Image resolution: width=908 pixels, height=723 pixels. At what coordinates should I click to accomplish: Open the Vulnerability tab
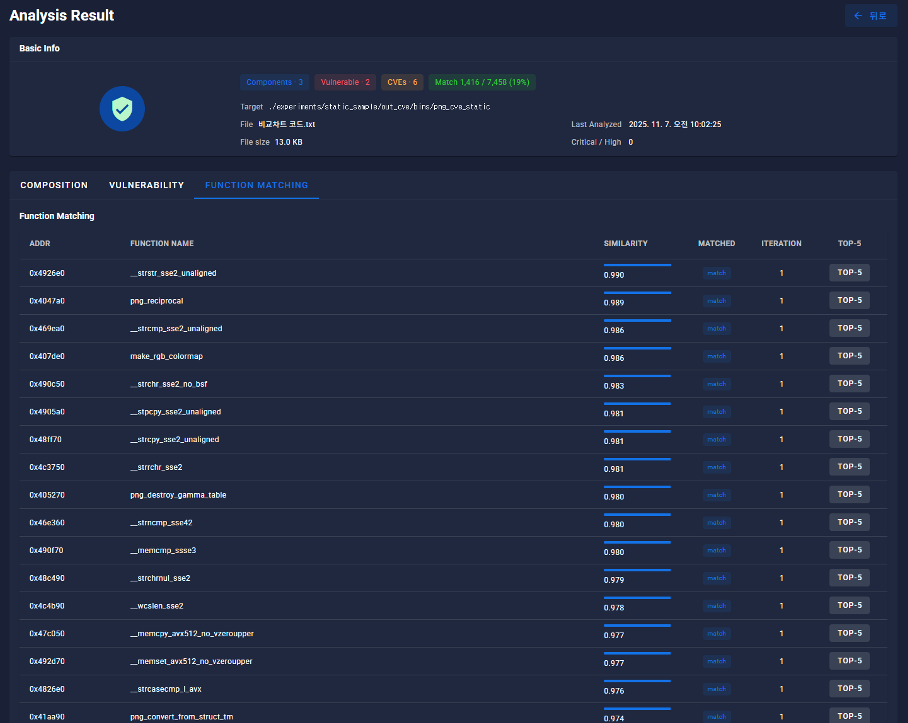click(146, 185)
